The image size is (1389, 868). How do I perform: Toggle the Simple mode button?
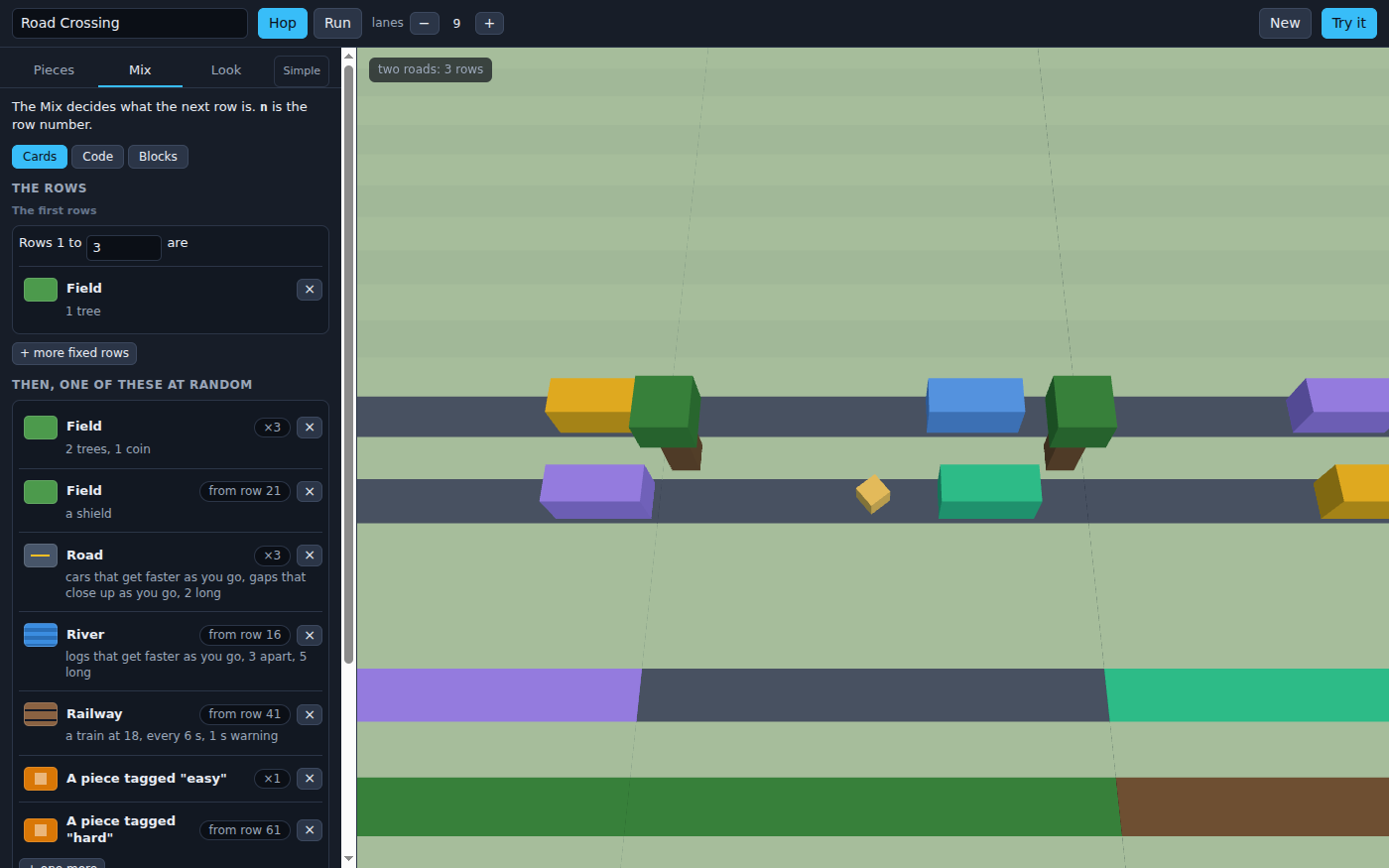pos(302,70)
